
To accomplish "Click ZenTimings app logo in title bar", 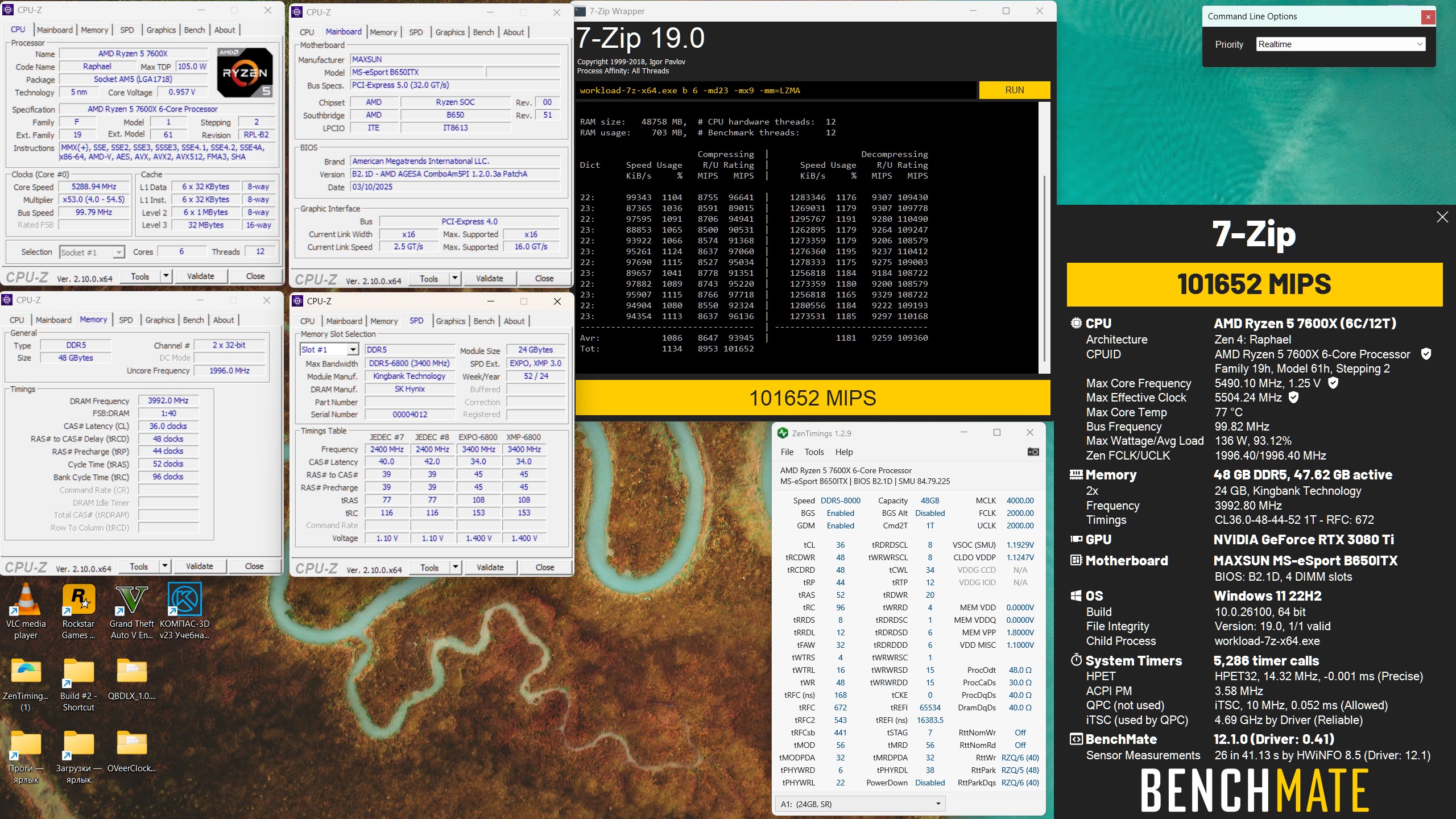I will 783,433.
